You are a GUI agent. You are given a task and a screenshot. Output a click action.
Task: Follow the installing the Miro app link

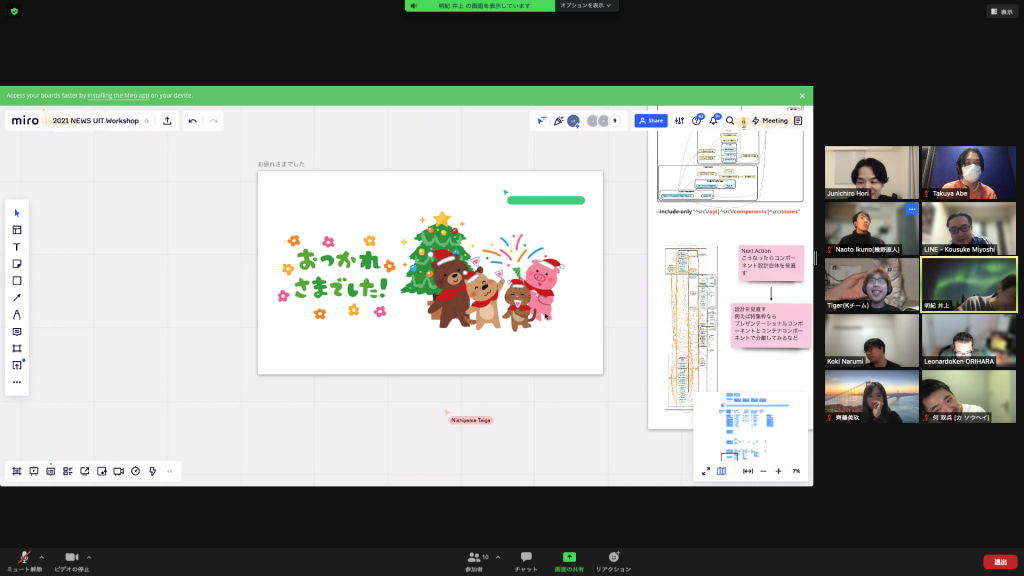118,95
